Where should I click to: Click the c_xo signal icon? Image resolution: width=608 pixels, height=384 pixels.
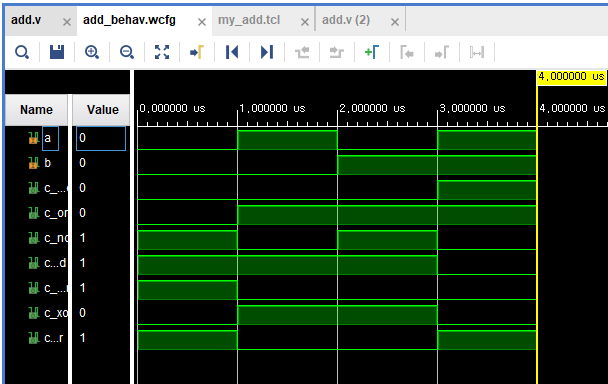[x=34, y=313]
